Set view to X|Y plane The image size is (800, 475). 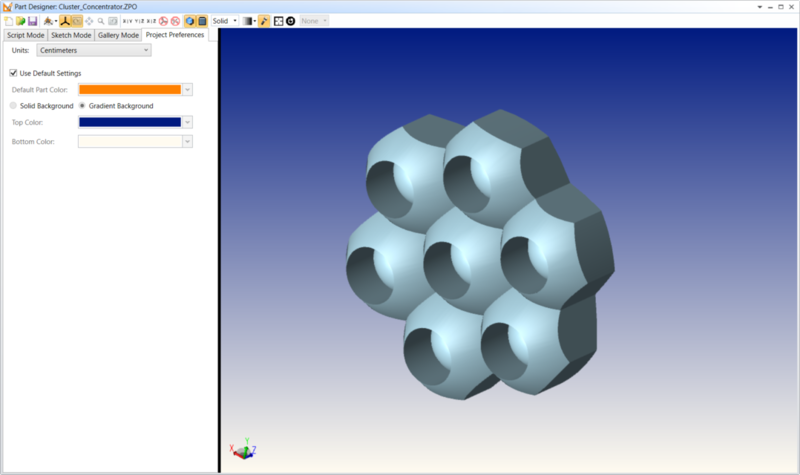coord(128,21)
